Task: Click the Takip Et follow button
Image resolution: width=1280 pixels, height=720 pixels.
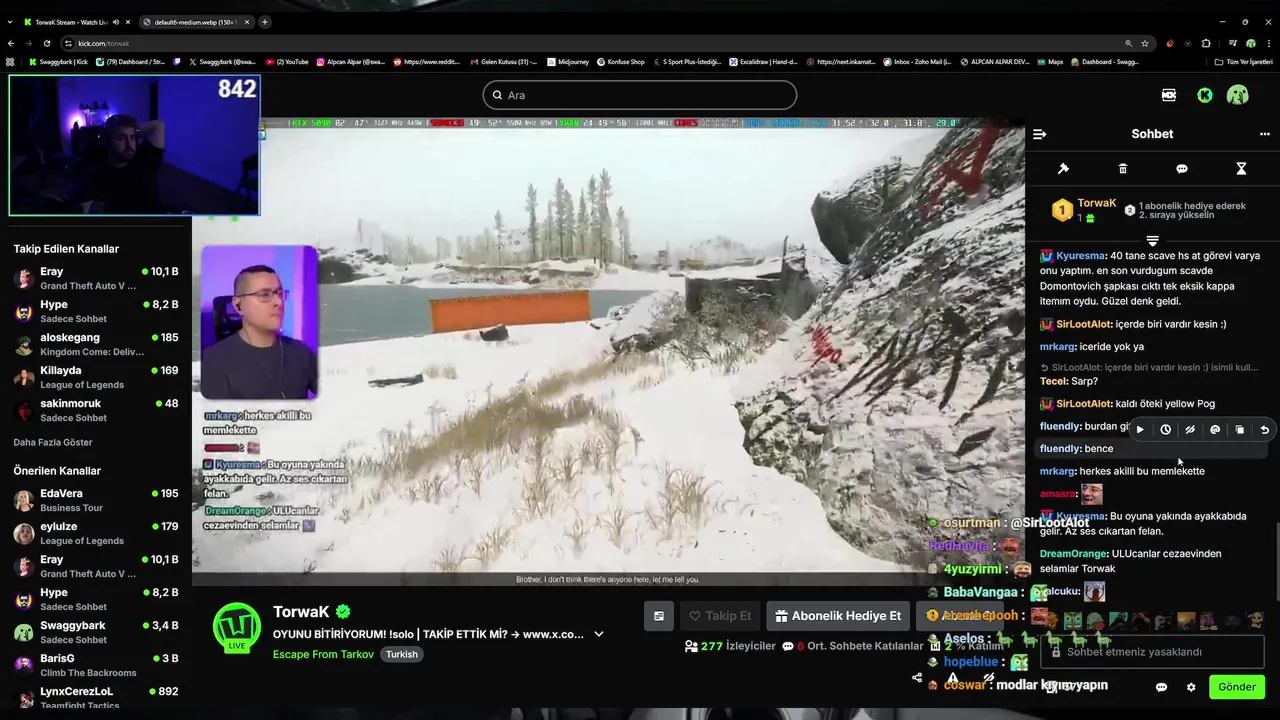Action: coord(719,616)
